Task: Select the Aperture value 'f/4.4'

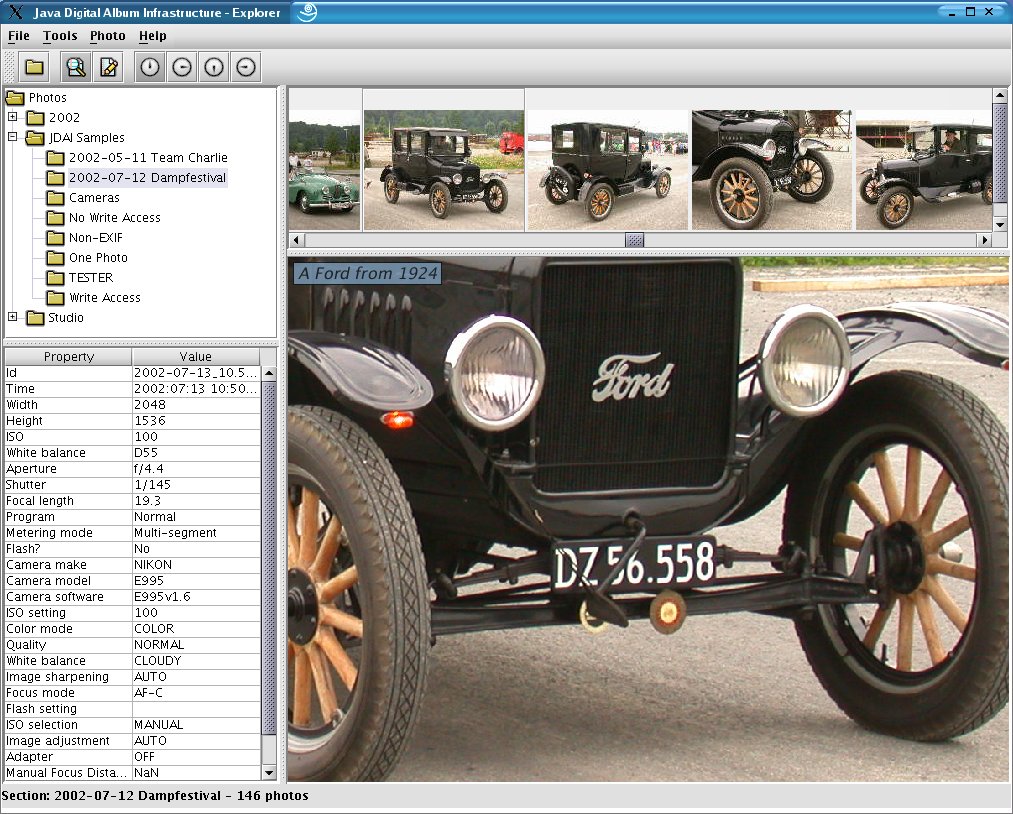Action: pyautogui.click(x=196, y=469)
